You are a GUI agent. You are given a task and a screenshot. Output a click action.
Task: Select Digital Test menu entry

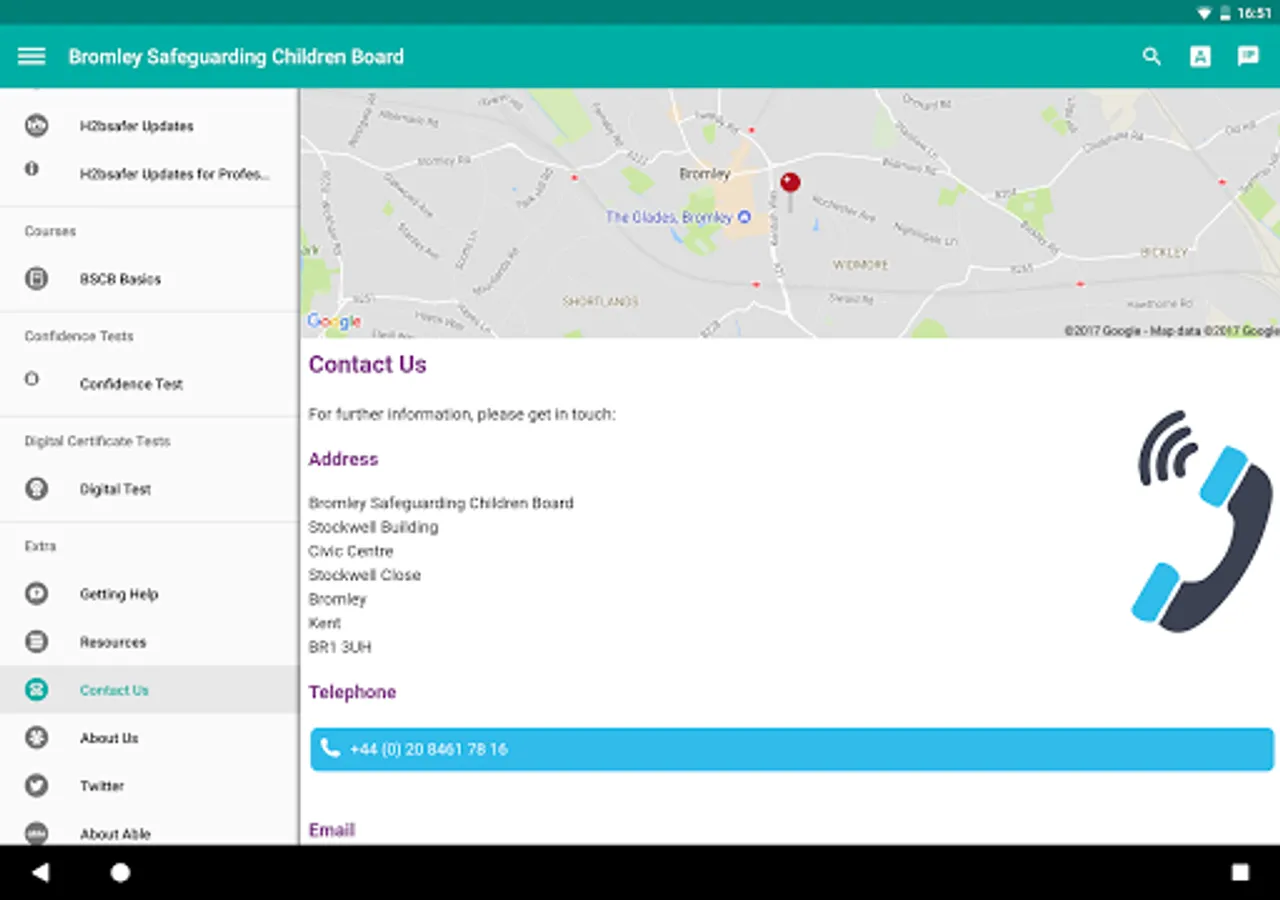[x=149, y=489]
